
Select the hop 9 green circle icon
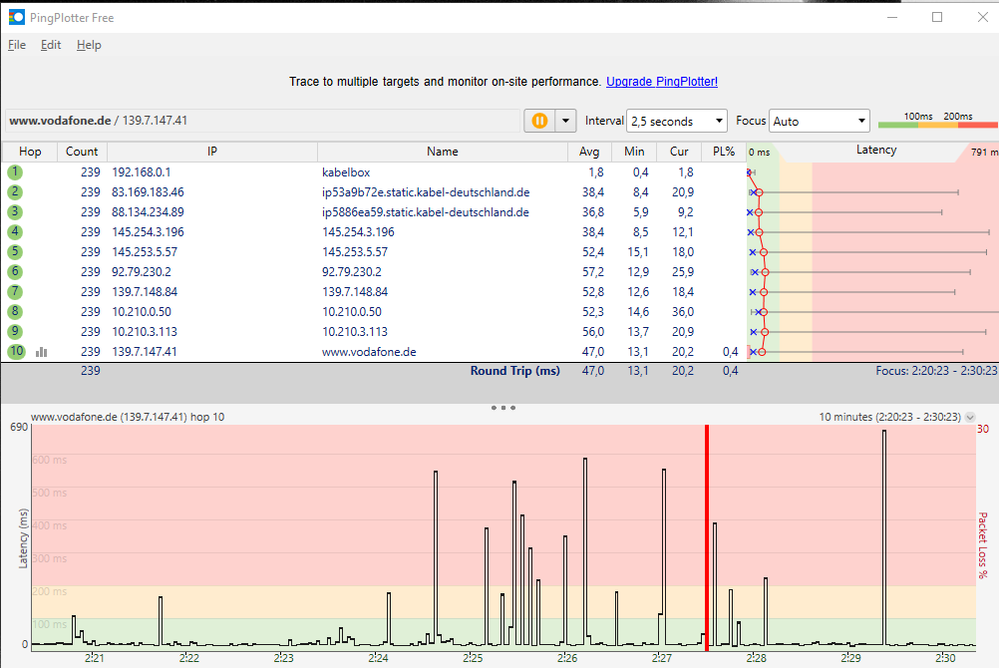(15, 331)
